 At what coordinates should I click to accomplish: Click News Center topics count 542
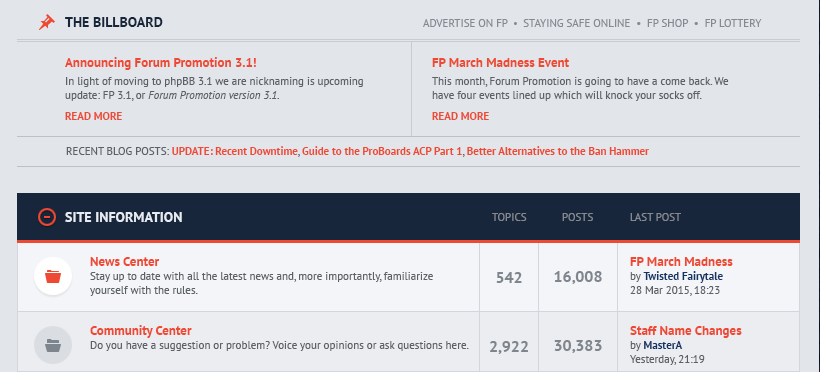point(509,277)
